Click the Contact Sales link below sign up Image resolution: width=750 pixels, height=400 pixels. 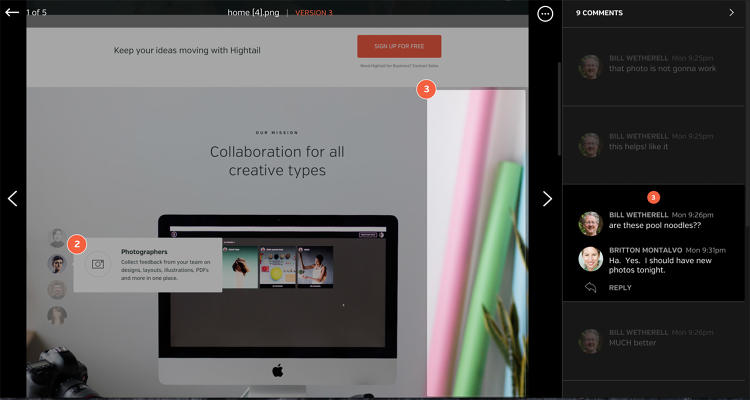(x=426, y=66)
